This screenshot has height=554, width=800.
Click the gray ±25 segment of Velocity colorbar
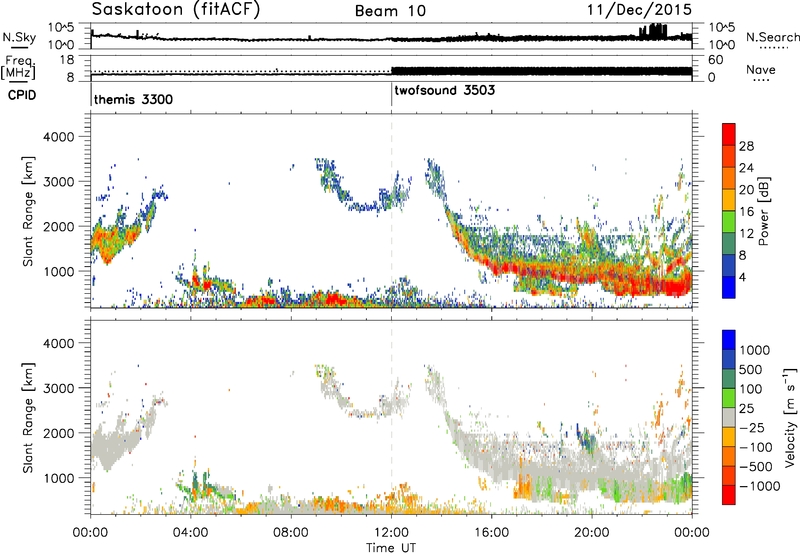point(729,417)
